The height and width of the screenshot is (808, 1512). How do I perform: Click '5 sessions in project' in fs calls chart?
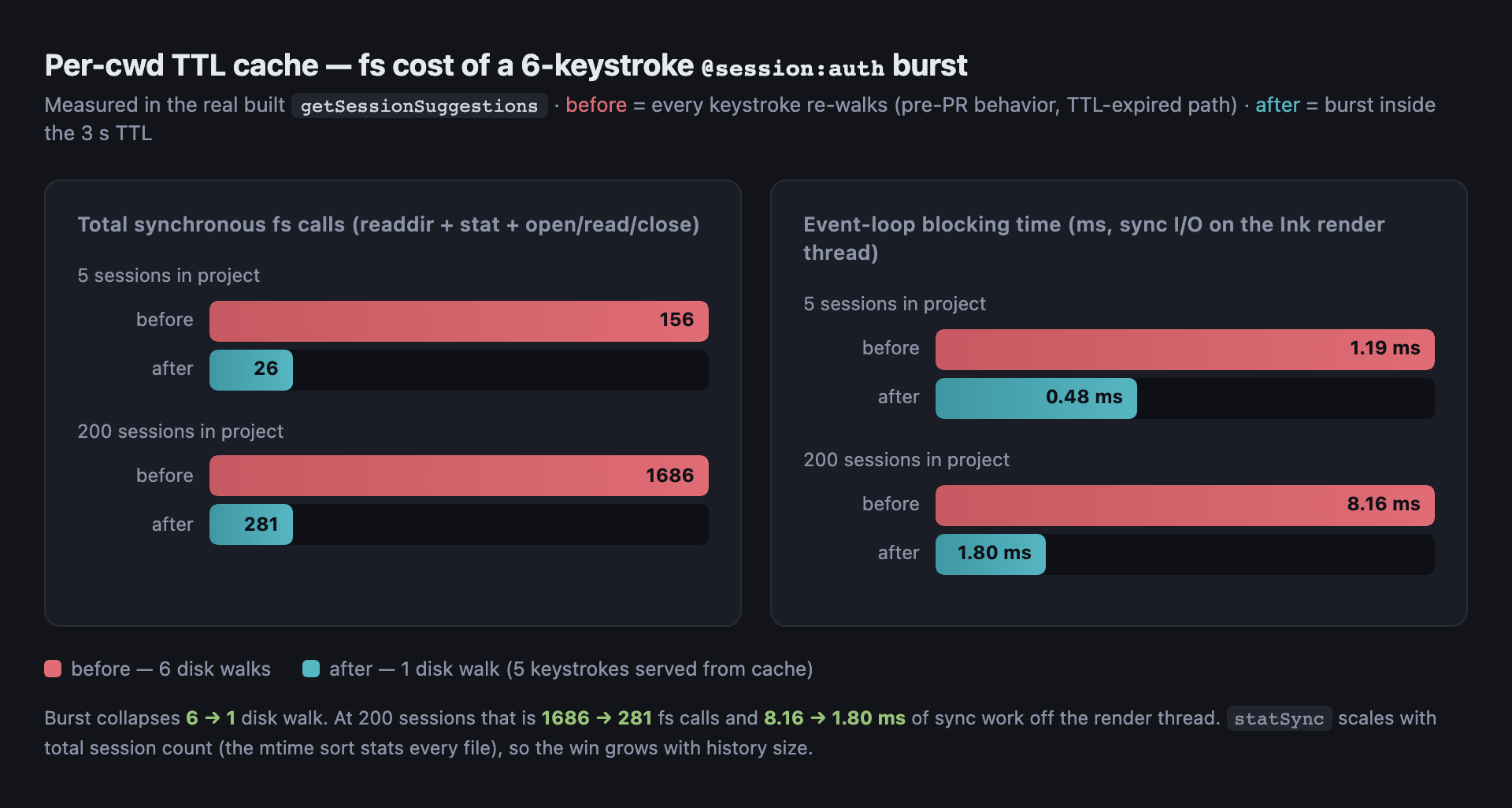click(x=169, y=276)
